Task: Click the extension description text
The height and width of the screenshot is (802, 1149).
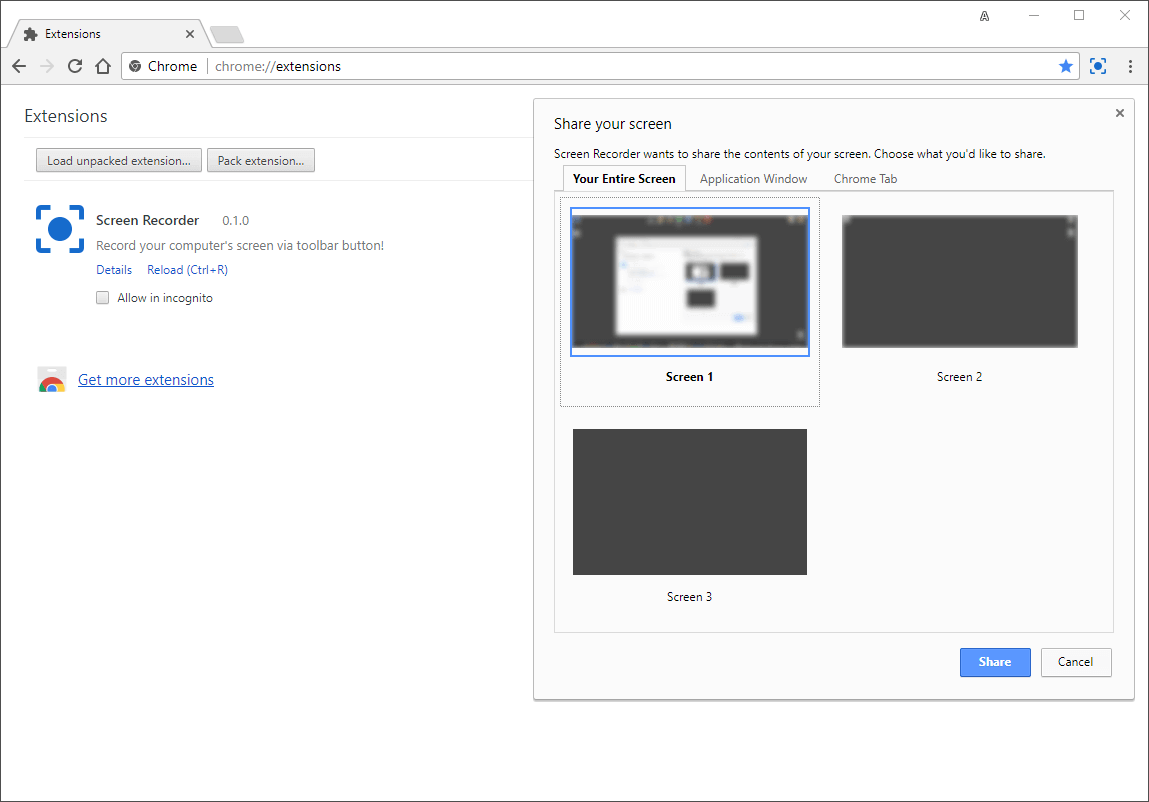Action: point(240,246)
